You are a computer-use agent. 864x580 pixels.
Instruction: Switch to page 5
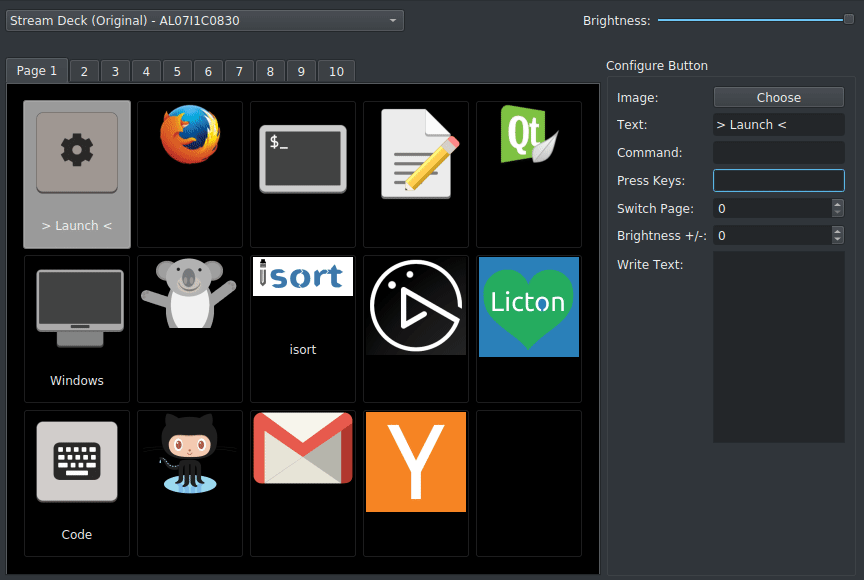176,70
